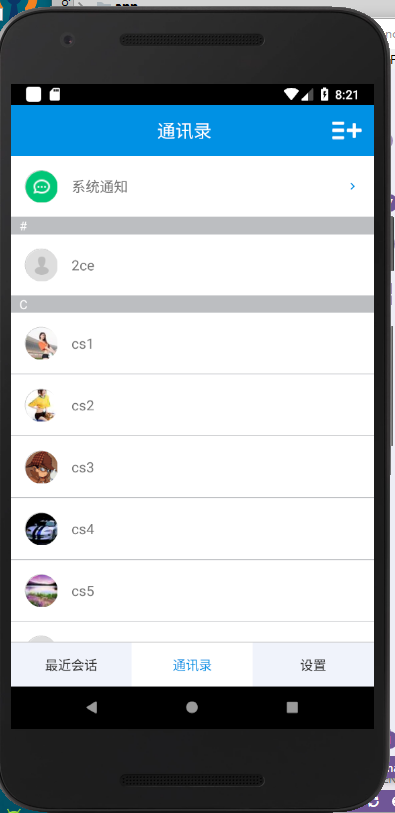Select contact named cs3
395x813 pixels.
192,467
